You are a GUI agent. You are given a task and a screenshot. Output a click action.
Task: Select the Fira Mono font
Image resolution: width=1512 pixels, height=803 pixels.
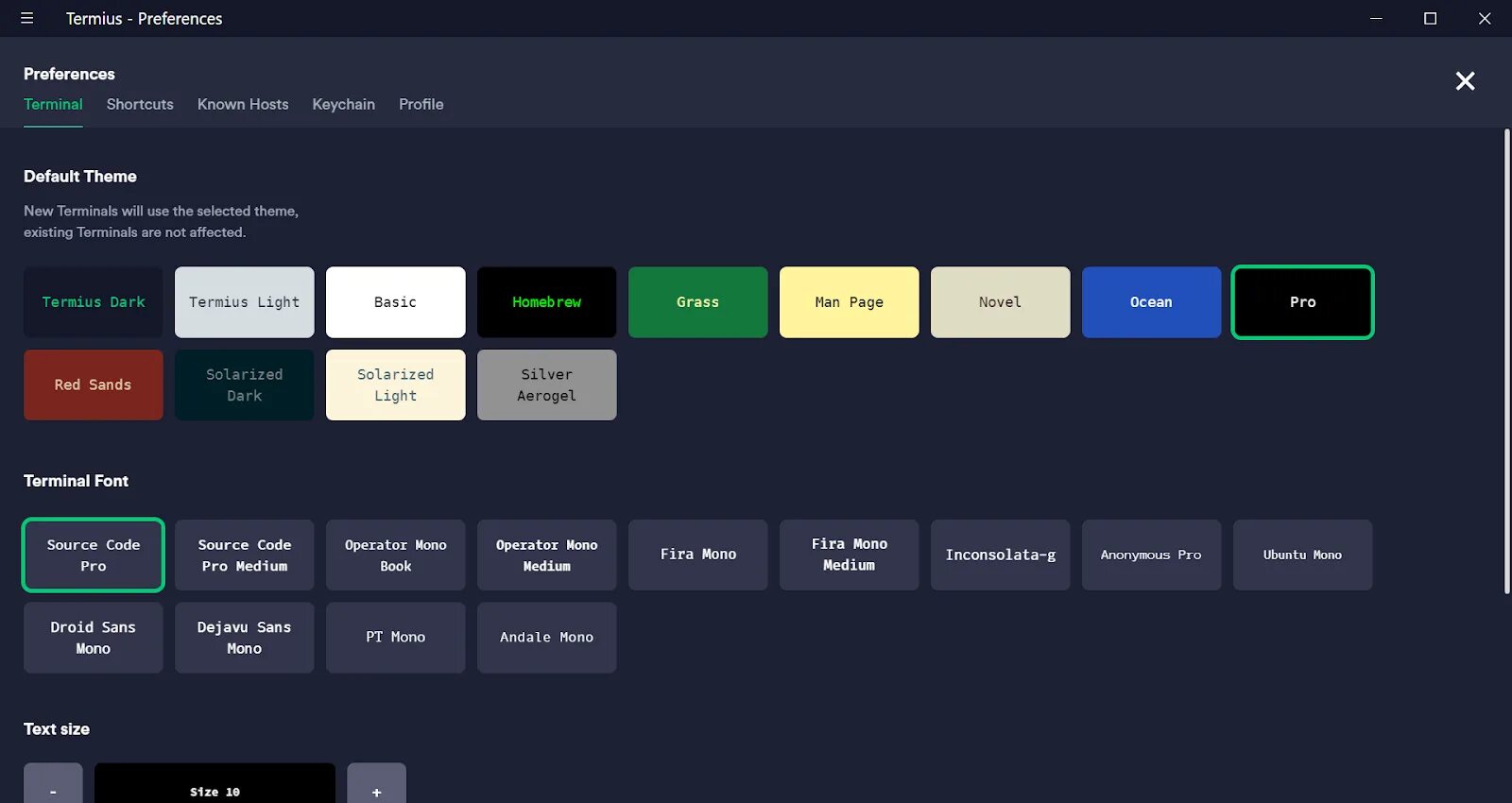(698, 555)
